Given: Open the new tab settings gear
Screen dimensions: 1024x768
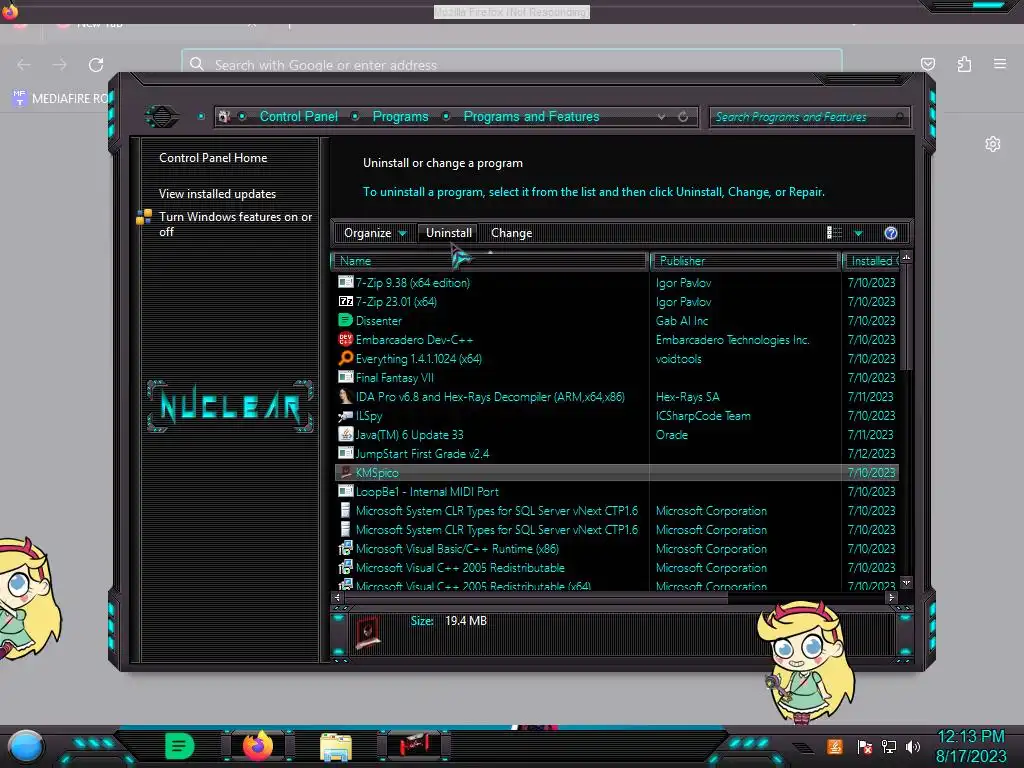Looking at the screenshot, I should pyautogui.click(x=993, y=144).
